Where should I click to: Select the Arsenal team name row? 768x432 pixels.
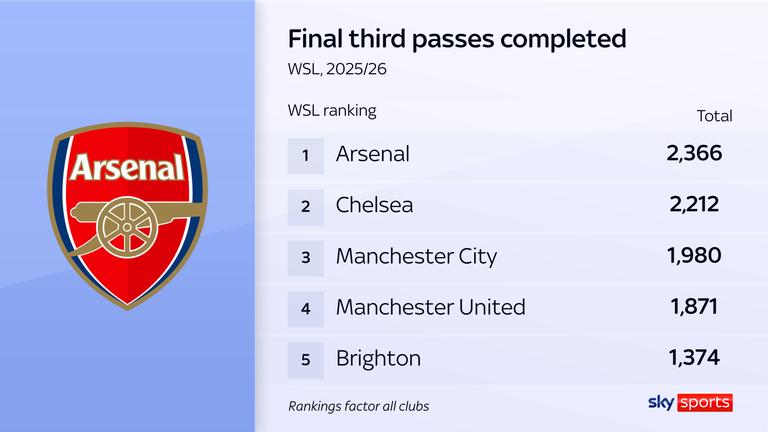tap(373, 154)
